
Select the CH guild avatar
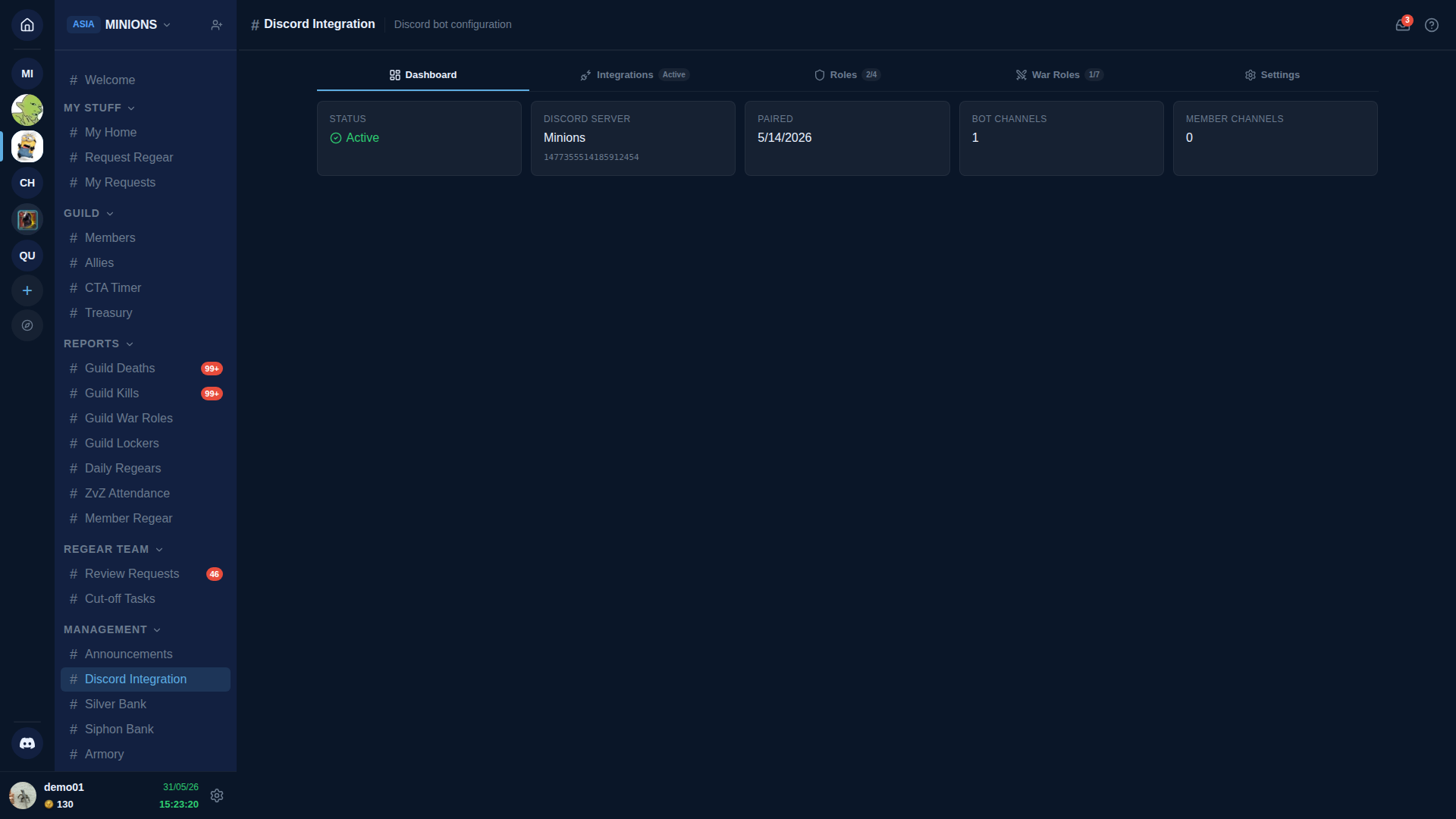(x=27, y=183)
